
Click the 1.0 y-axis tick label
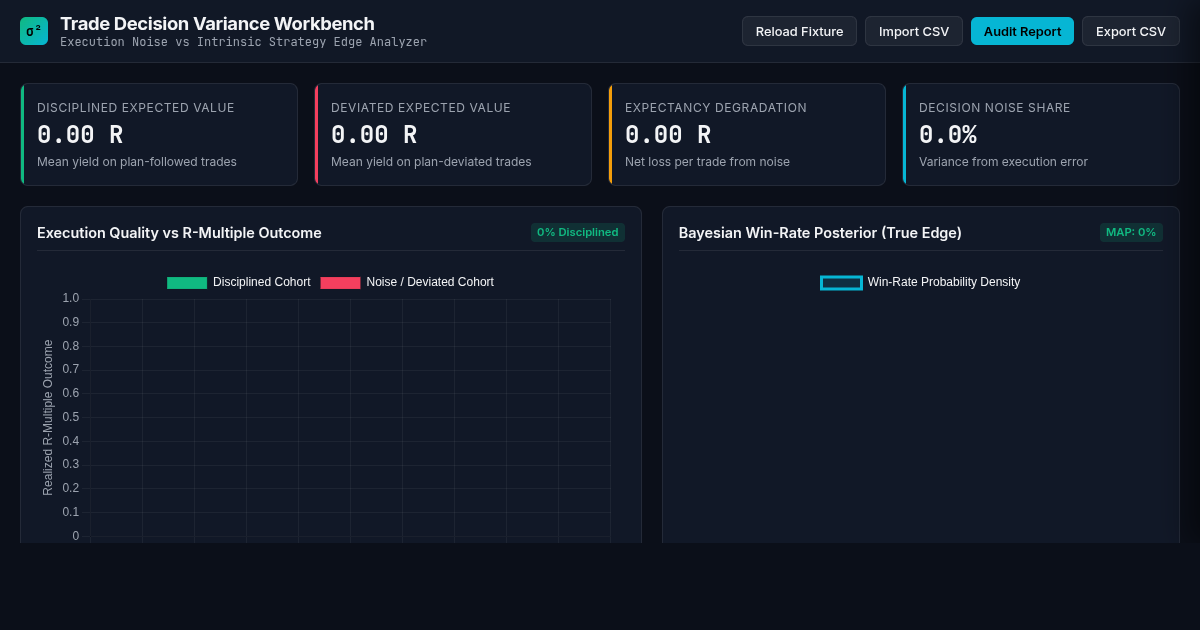[71, 298]
